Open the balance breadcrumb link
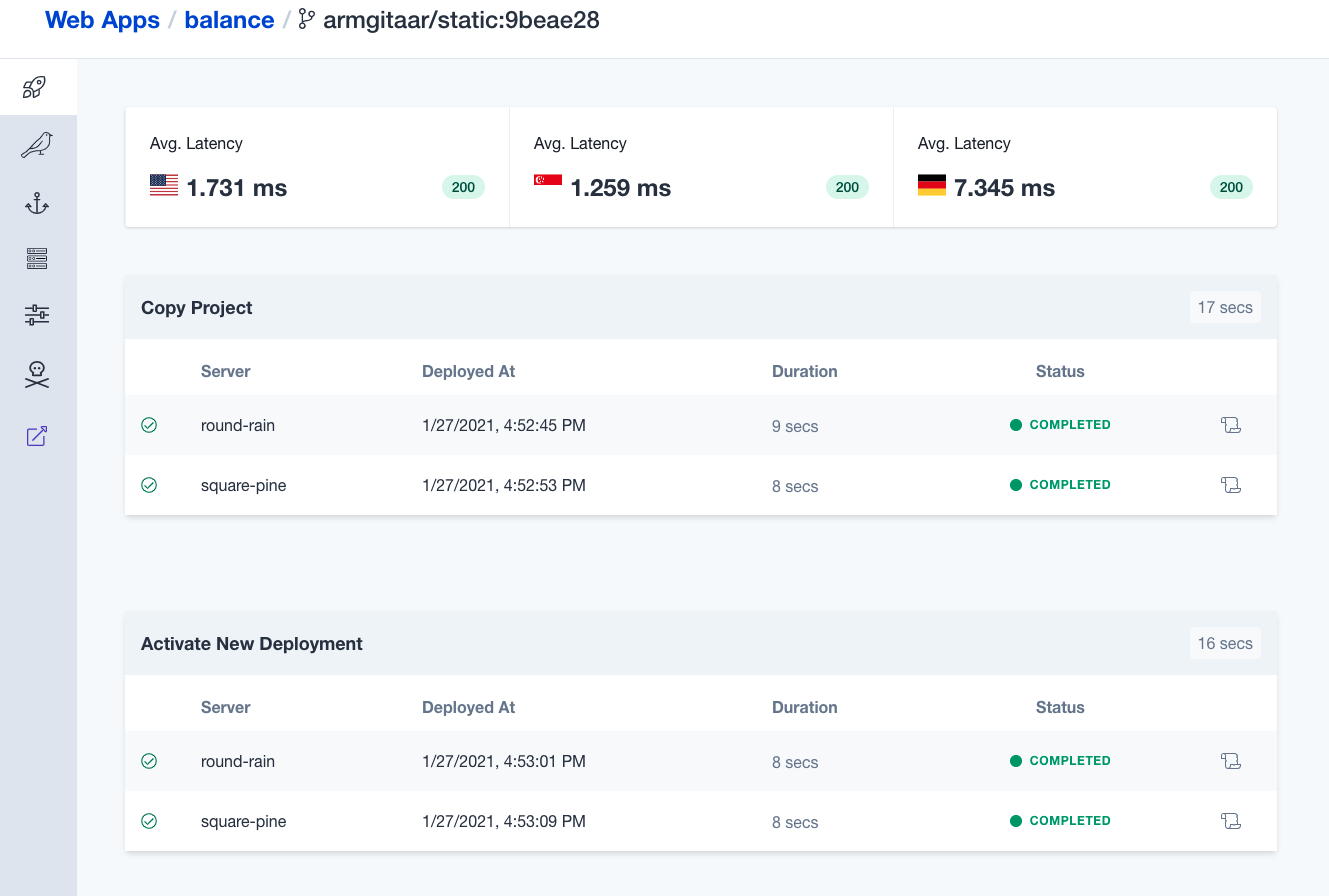The width and height of the screenshot is (1329, 896). [x=229, y=20]
